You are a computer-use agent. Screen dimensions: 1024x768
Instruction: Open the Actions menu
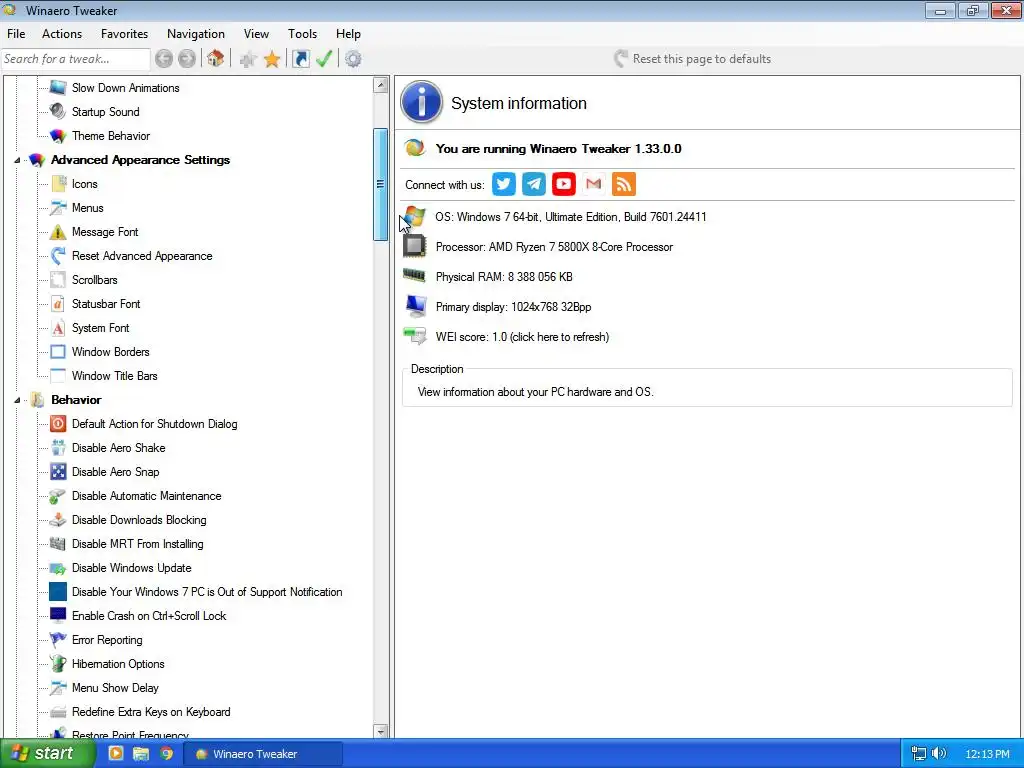(x=62, y=34)
